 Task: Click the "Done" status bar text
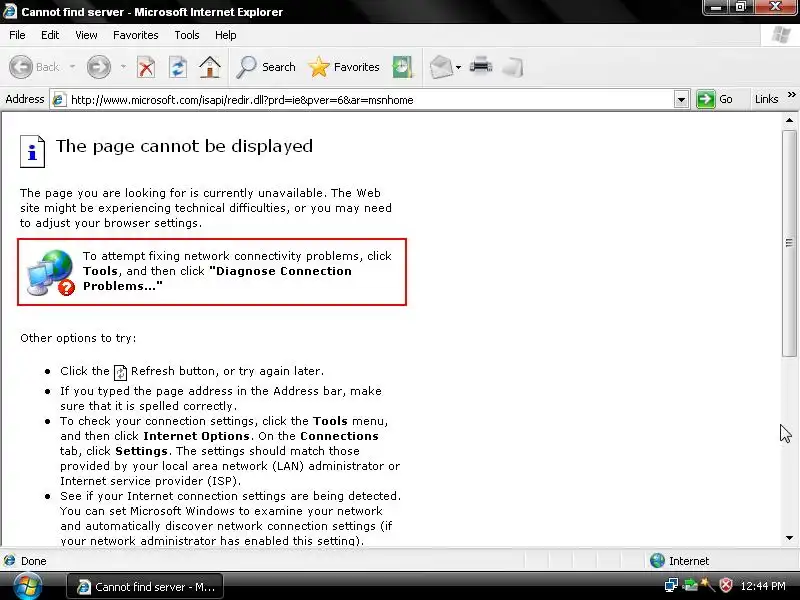click(x=34, y=561)
